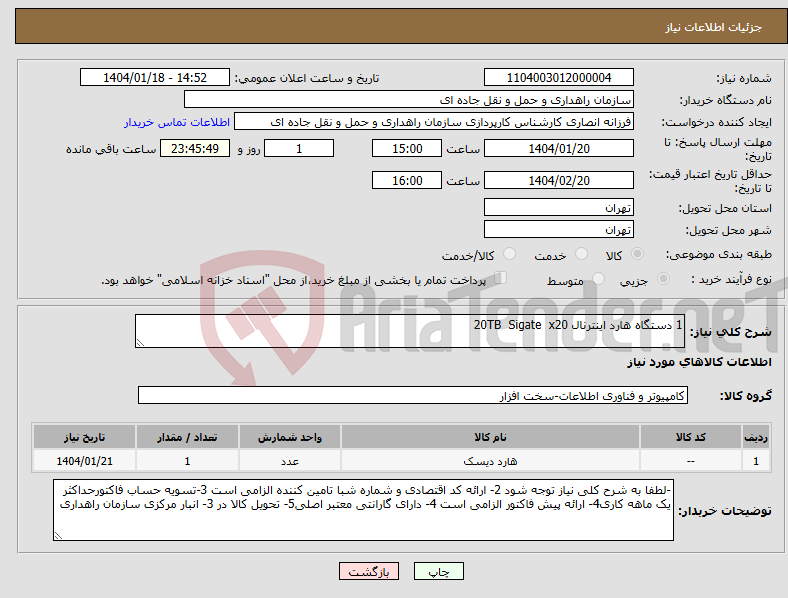
Task: Click the عدد unit cell
Action: click(290, 461)
